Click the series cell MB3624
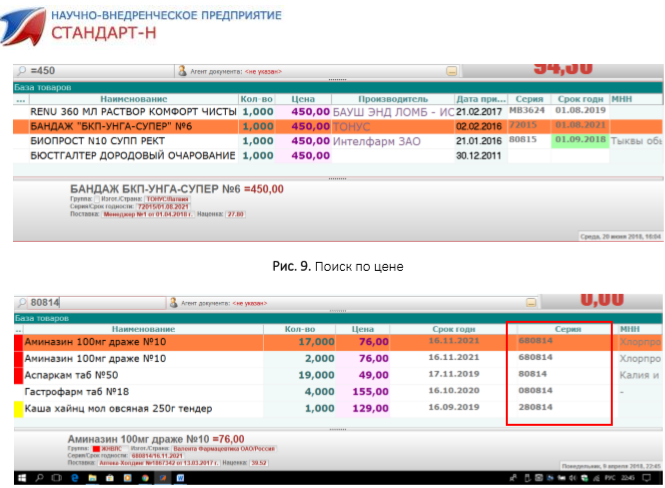Screen dimensions: 665x488 click(527, 110)
